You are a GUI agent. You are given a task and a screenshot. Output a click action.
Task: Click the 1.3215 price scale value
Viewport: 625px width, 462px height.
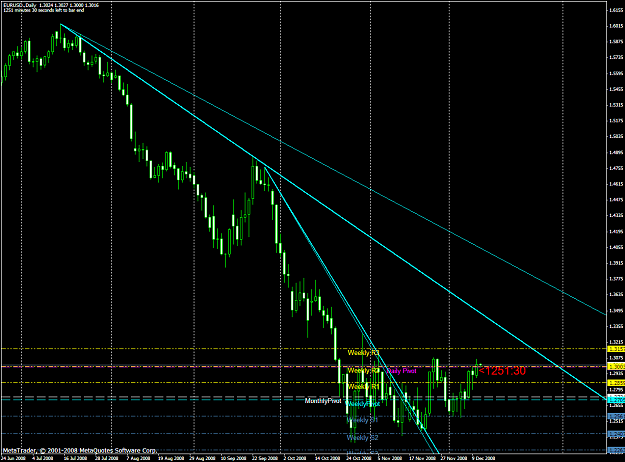pyautogui.click(x=617, y=342)
